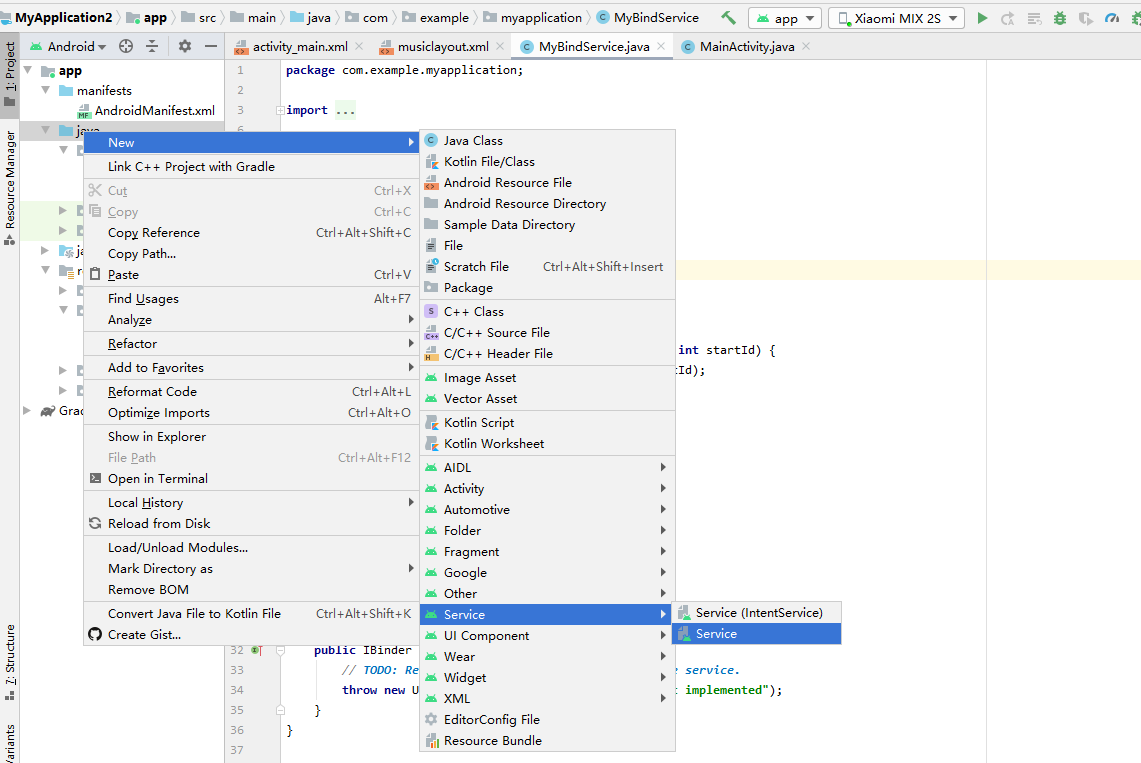Select Image Asset menu item
This screenshot has height=763, width=1141.
tap(547, 378)
